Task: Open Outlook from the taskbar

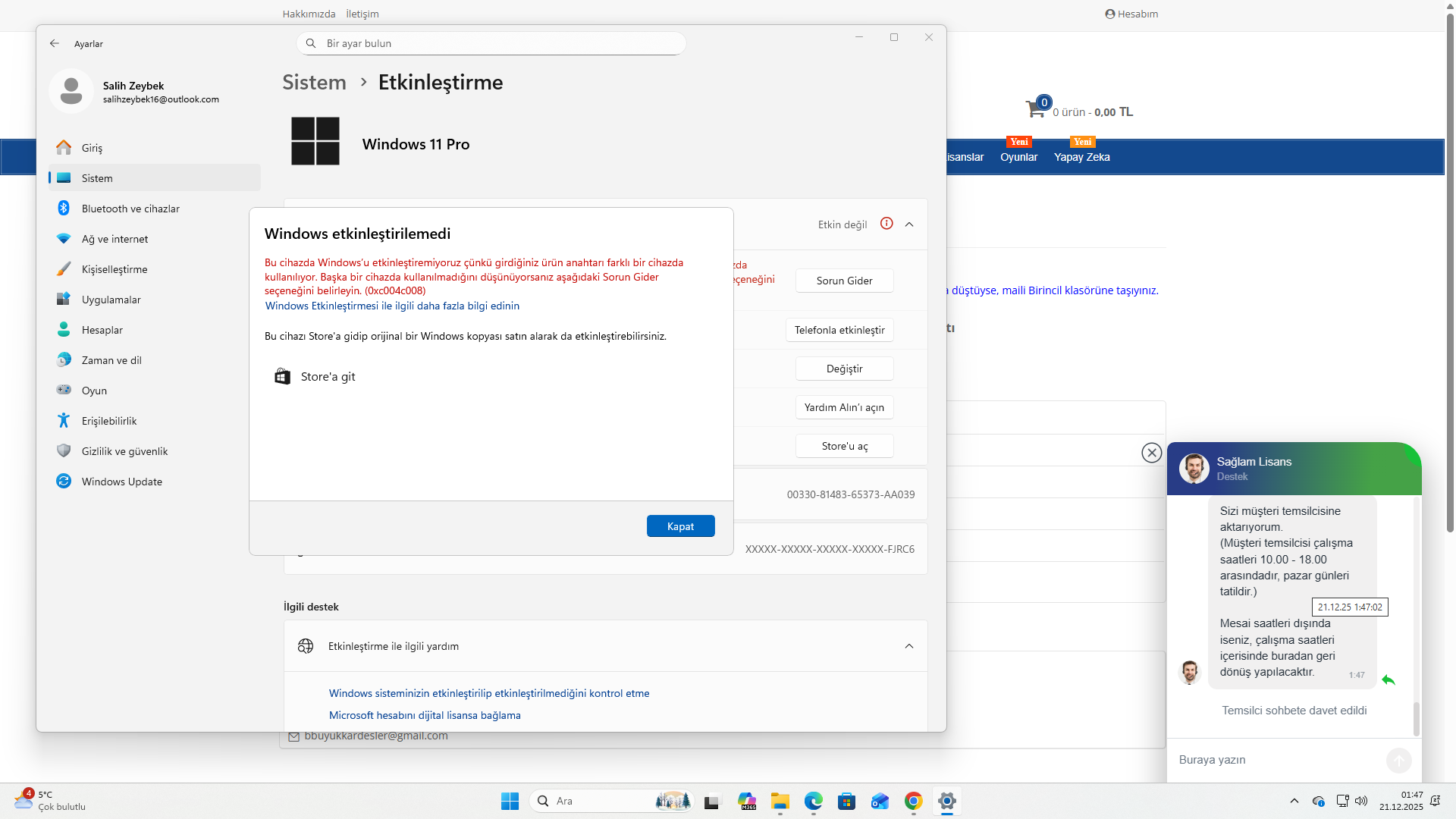Action: [x=880, y=801]
